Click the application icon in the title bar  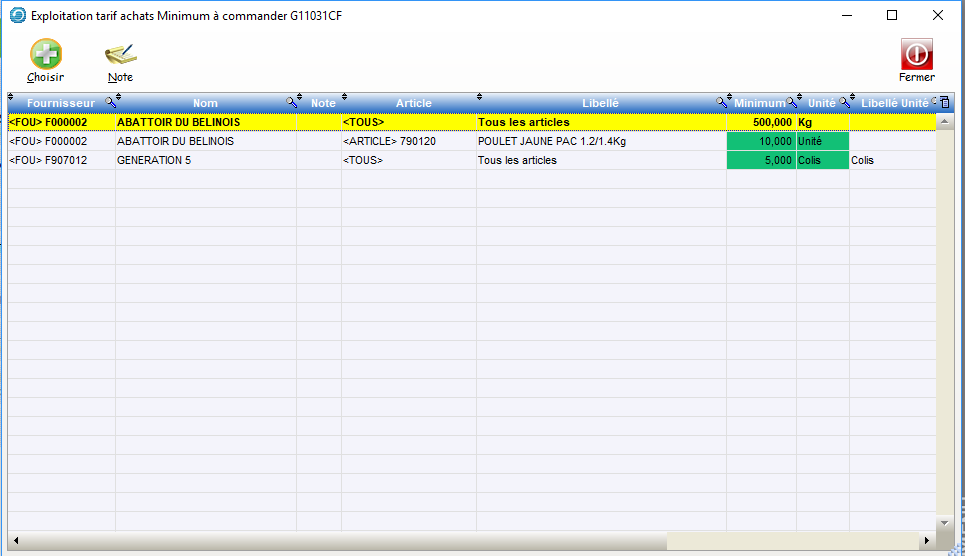point(17,16)
